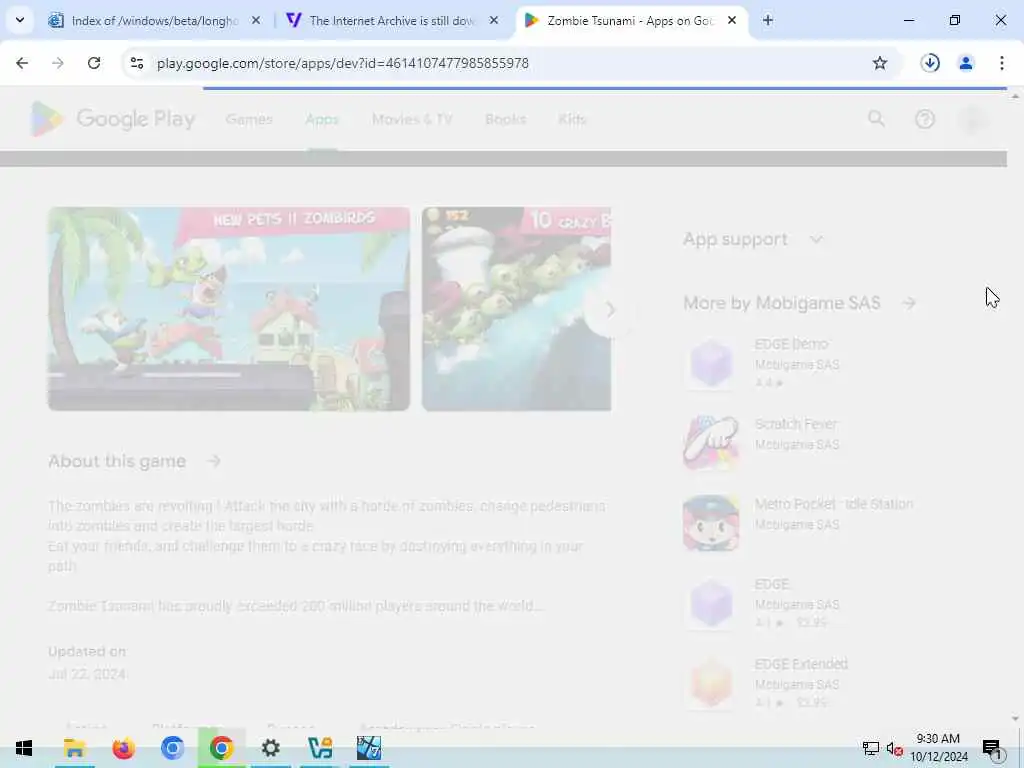The image size is (1024, 768).
Task: Open the Books section
Action: tap(505, 120)
